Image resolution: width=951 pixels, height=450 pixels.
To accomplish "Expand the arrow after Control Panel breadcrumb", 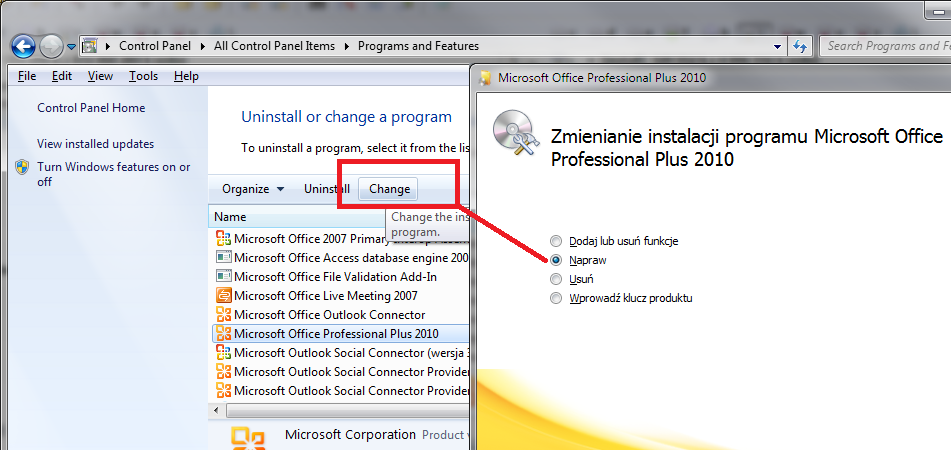I will pos(203,46).
